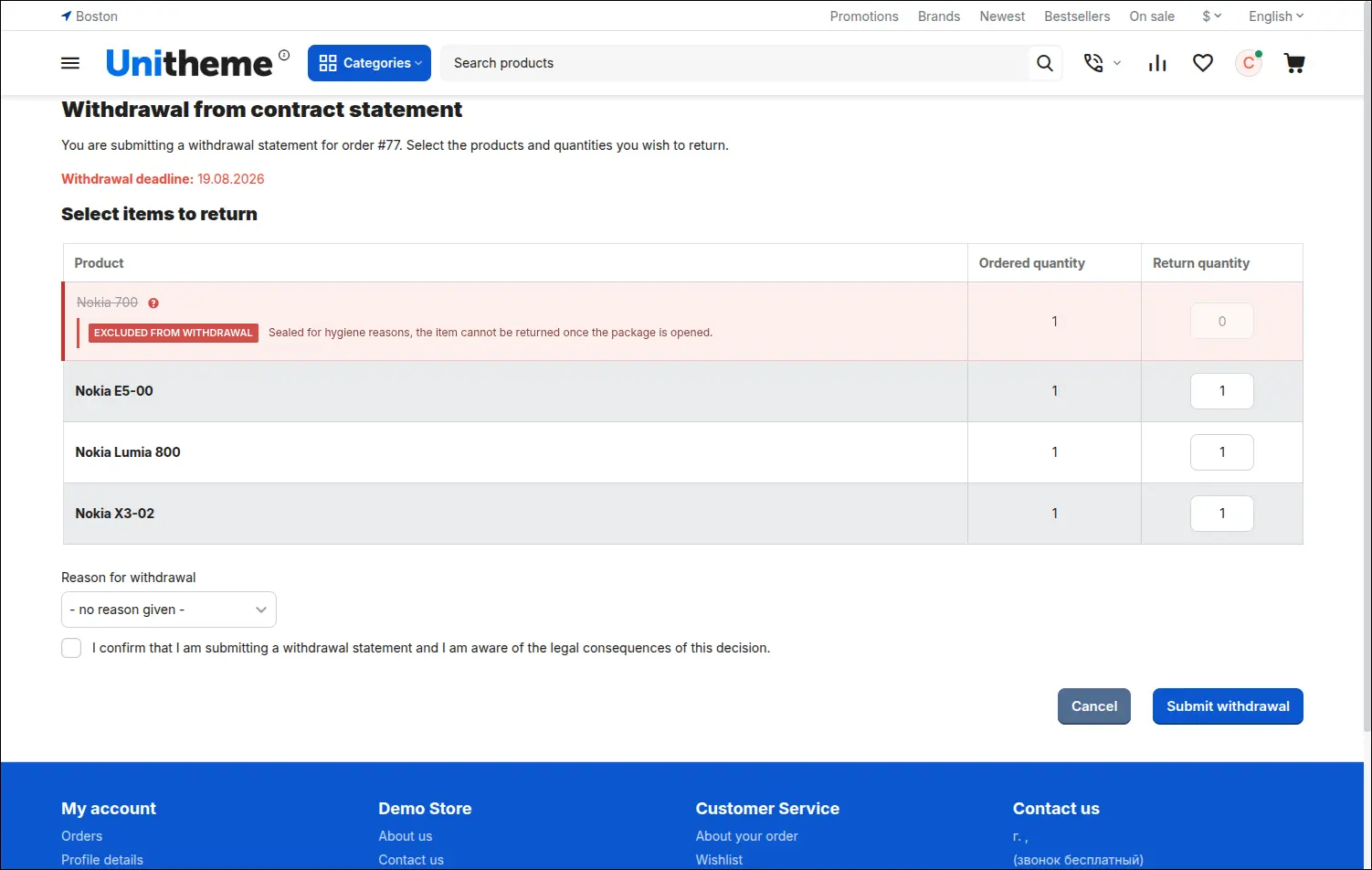Open the About us footer link
Screen dimensions: 1372x870
click(x=406, y=836)
